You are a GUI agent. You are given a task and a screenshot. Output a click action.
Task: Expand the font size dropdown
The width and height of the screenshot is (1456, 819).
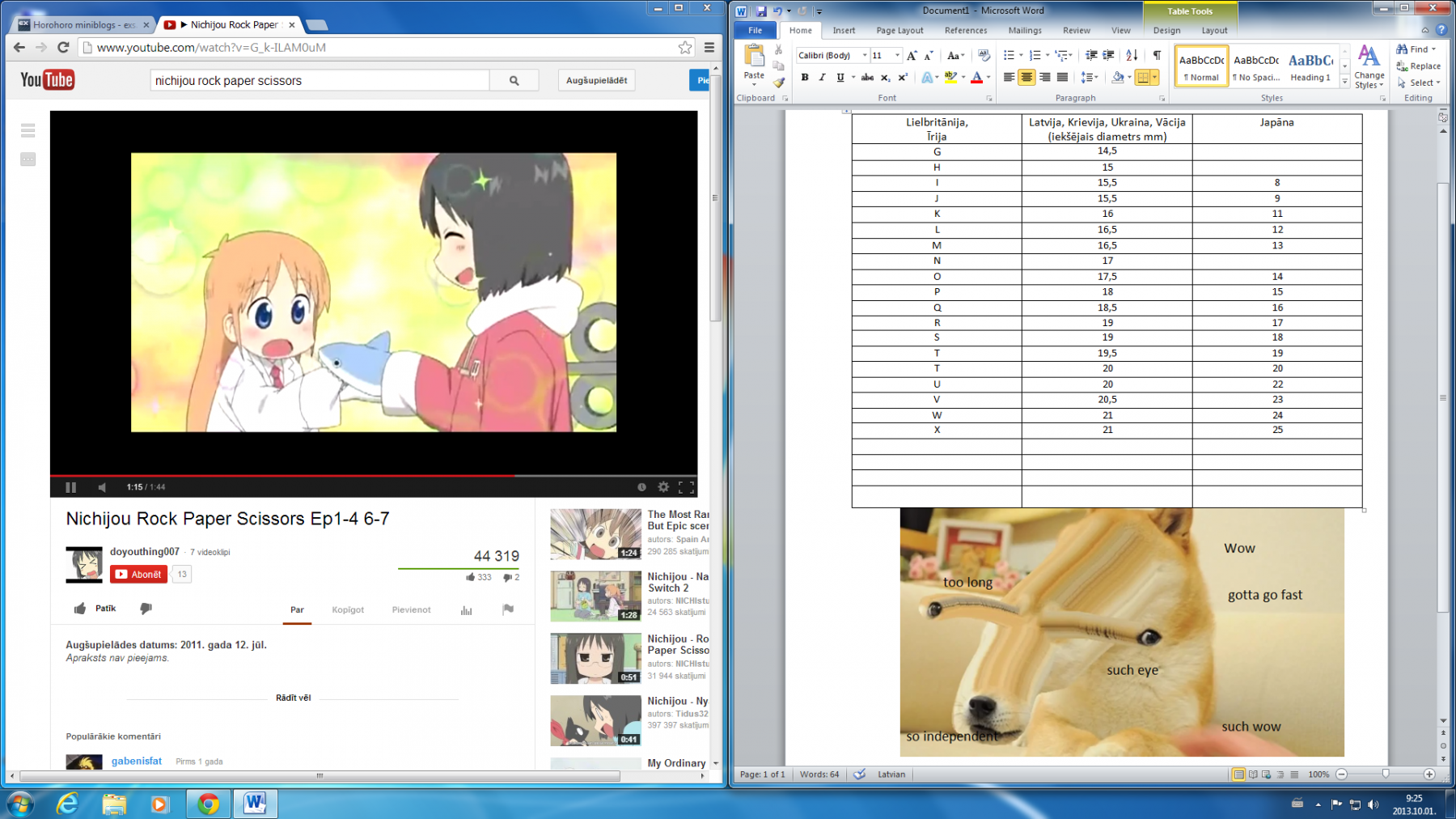click(897, 55)
